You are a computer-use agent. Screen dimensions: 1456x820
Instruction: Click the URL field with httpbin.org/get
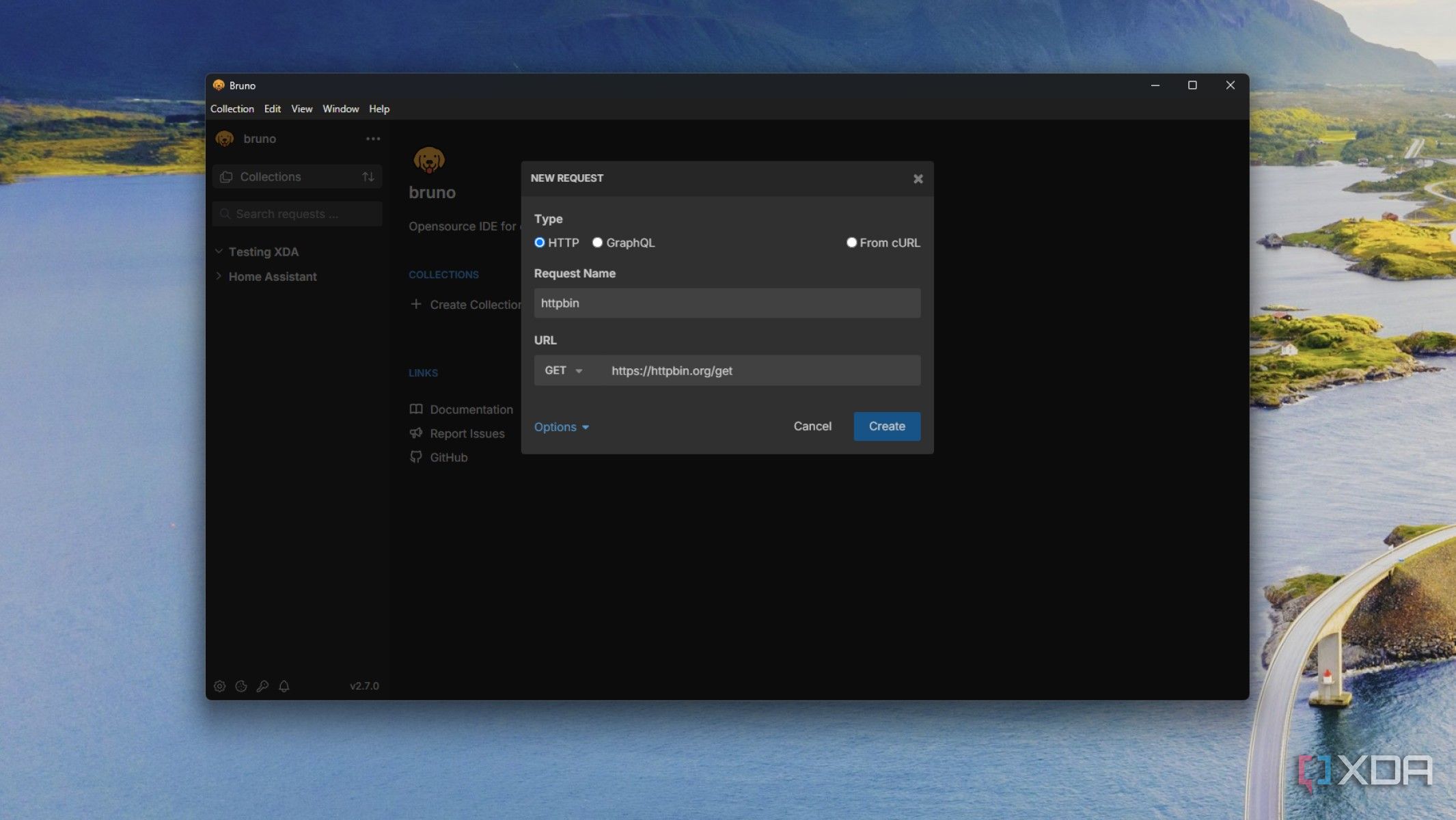click(760, 370)
